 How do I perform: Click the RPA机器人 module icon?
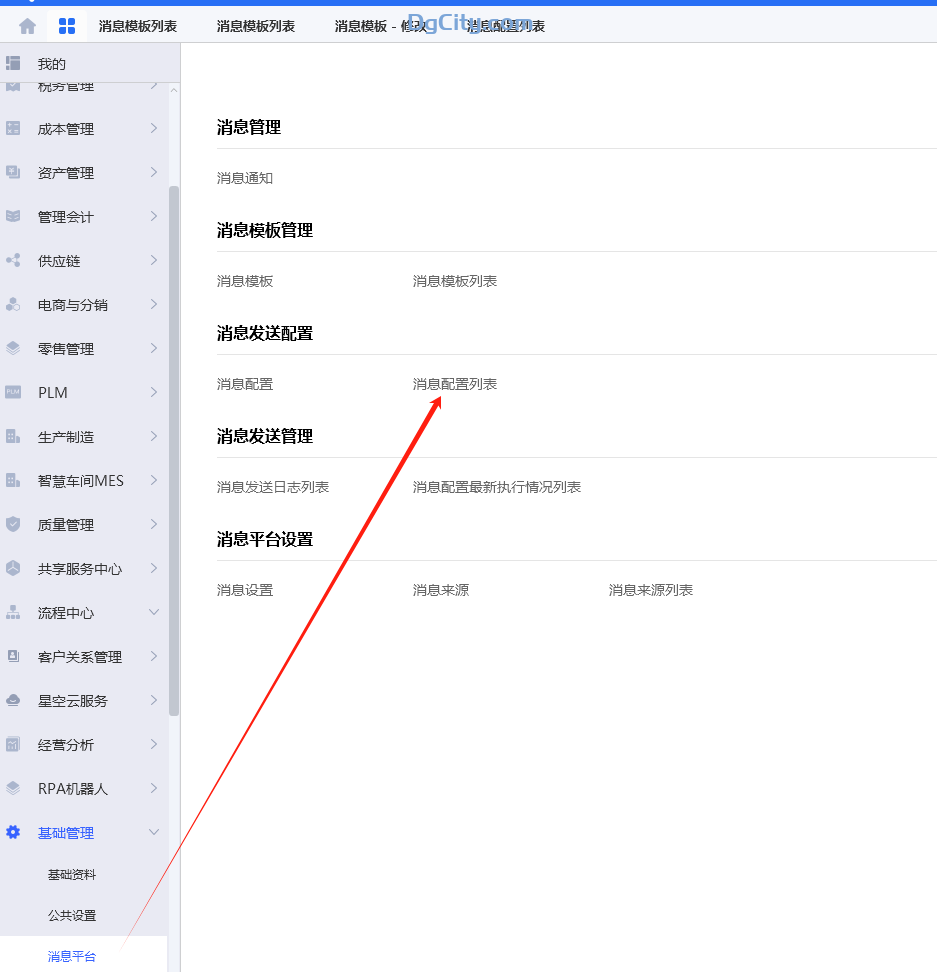point(13,788)
